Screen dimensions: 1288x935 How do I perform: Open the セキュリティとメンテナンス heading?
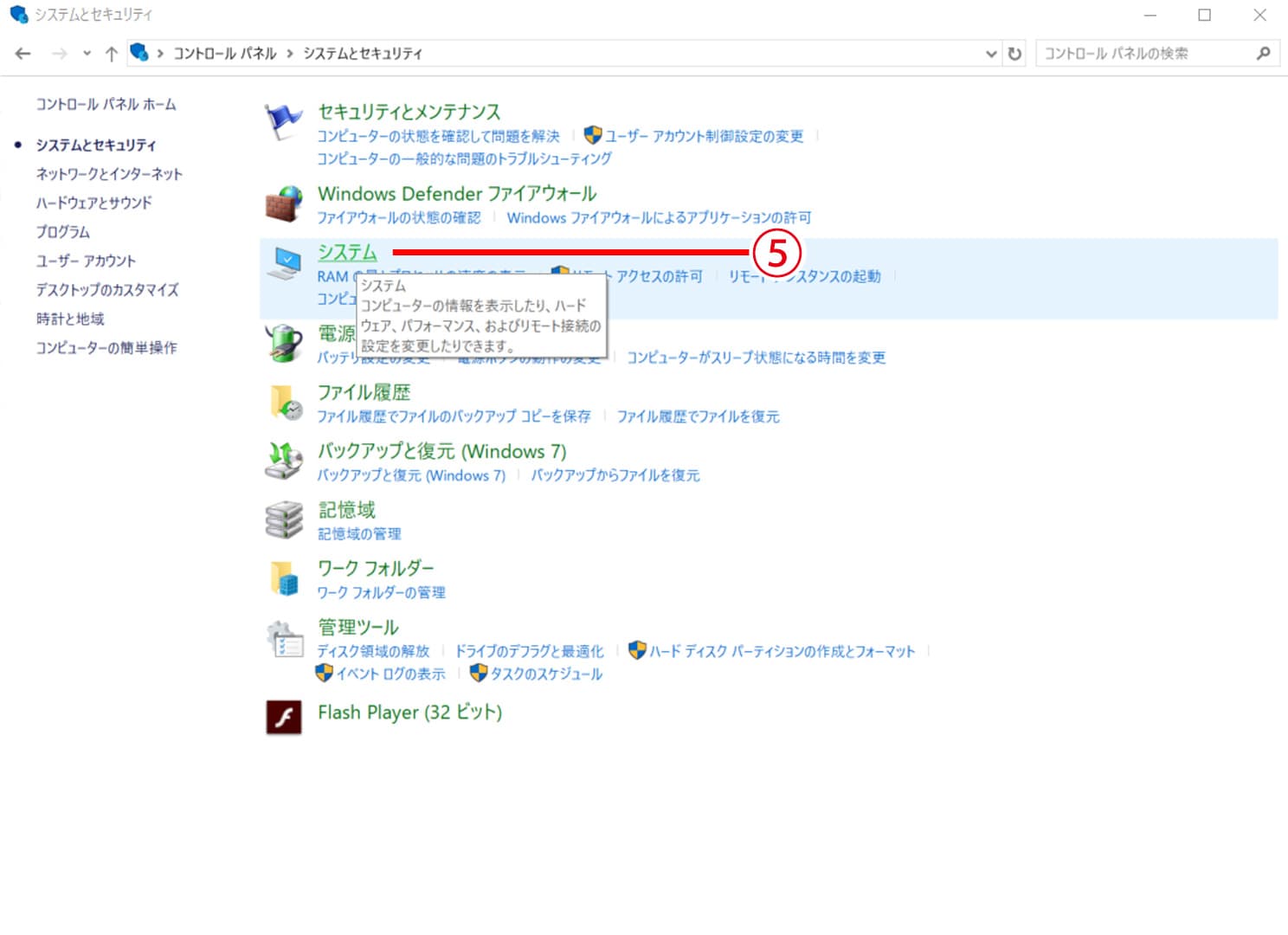409,112
